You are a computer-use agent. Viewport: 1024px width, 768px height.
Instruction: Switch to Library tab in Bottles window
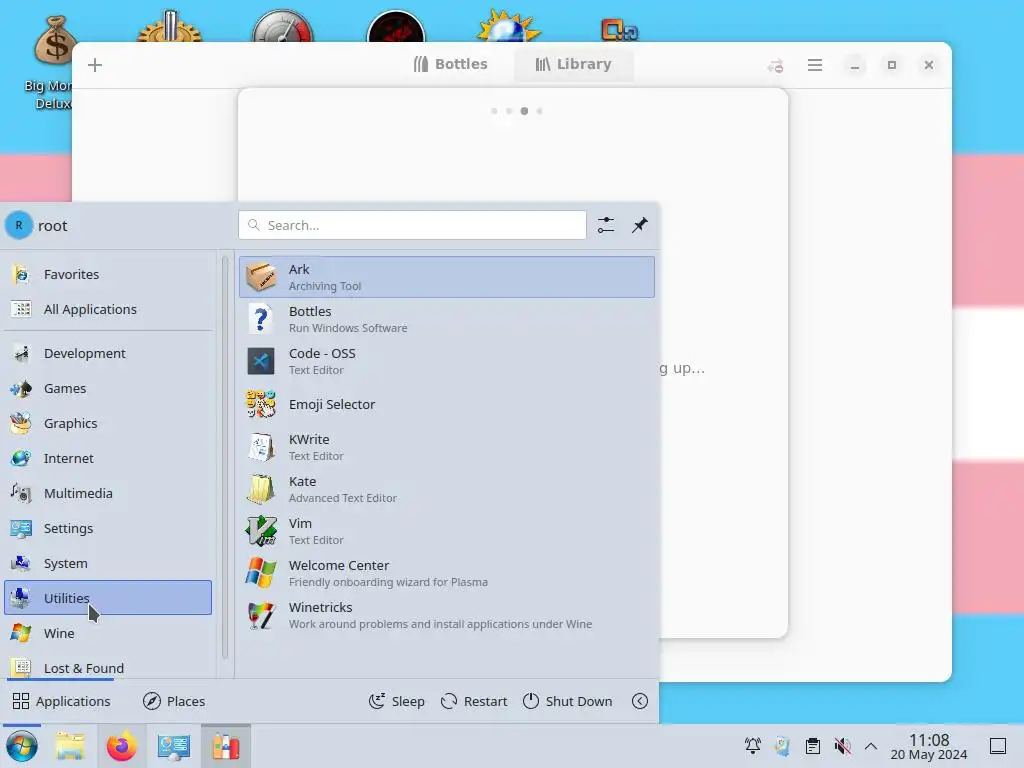point(573,64)
